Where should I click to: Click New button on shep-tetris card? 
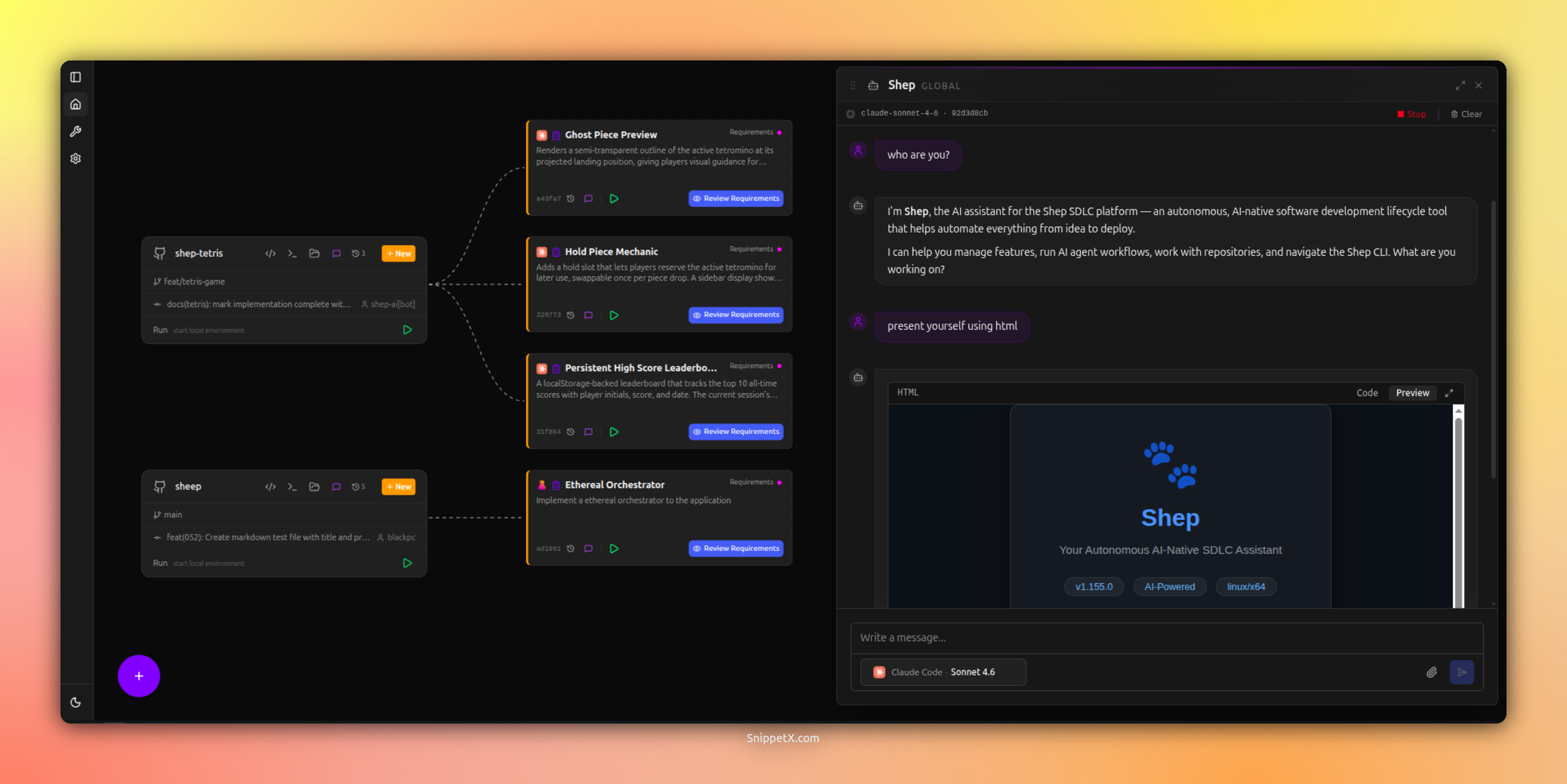[398, 254]
